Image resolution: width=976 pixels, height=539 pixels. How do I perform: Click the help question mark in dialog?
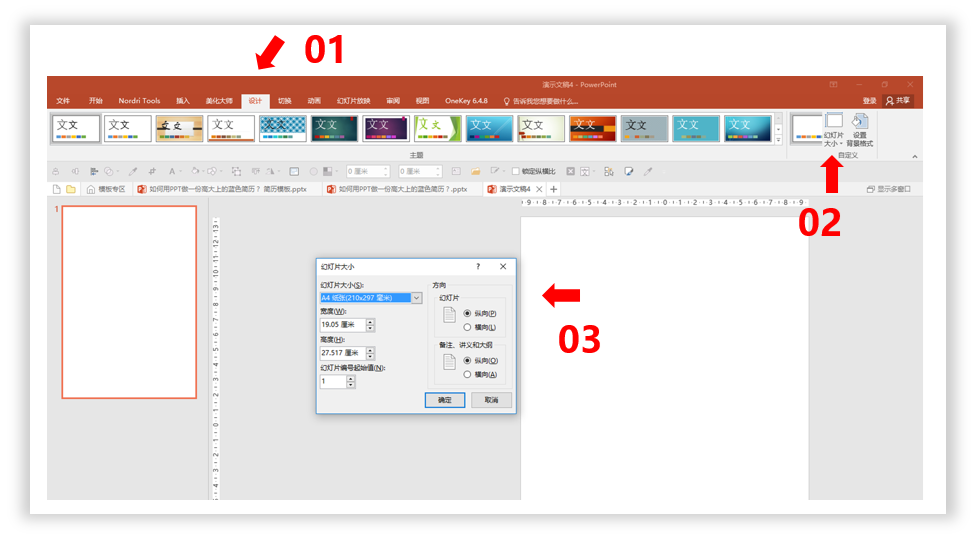click(478, 266)
